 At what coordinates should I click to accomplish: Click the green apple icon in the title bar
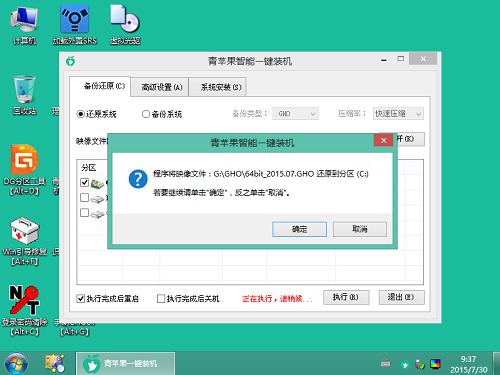(x=70, y=61)
